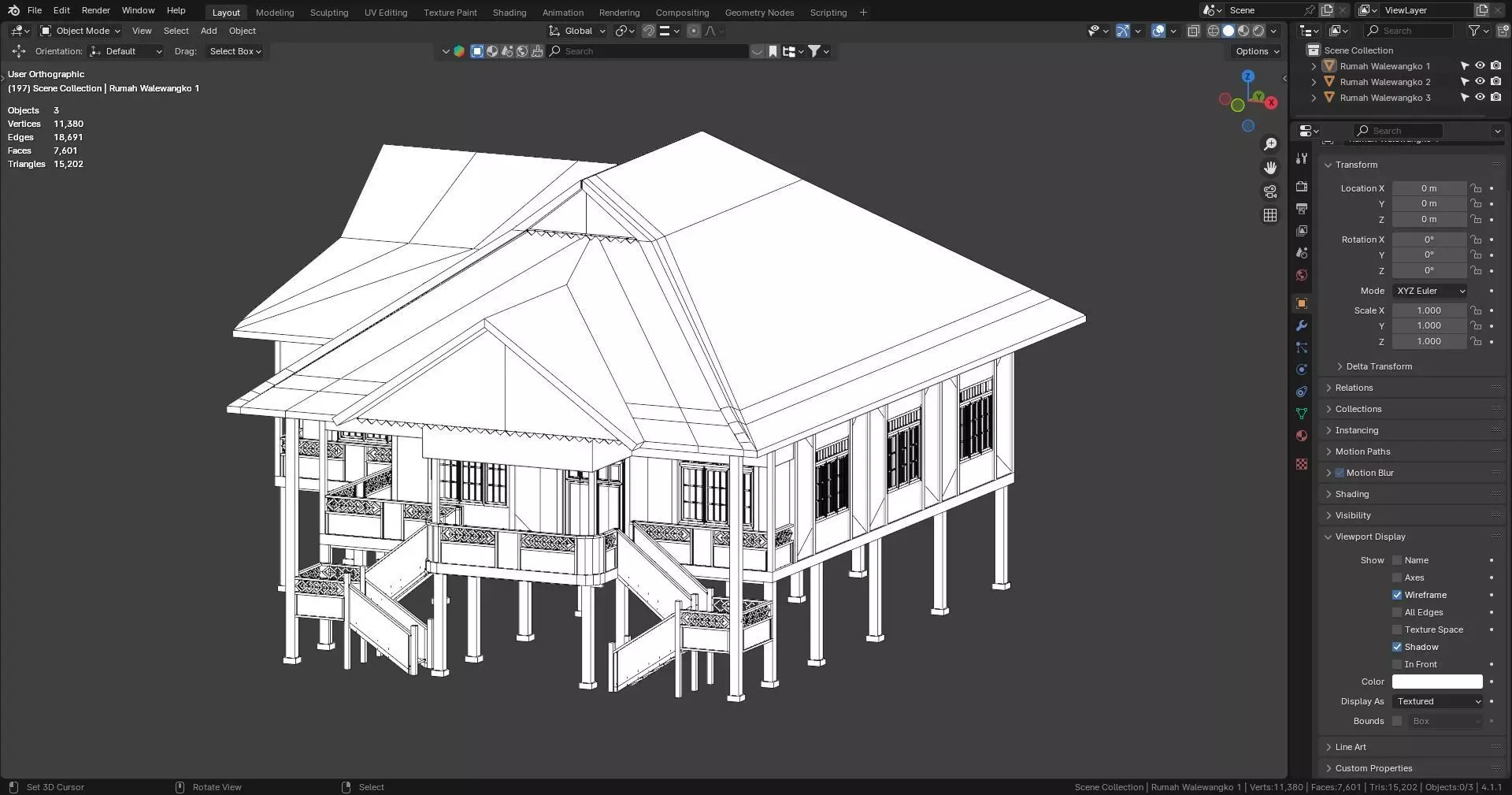Enable the All Edges checkbox
The image size is (1512, 795).
(x=1397, y=612)
